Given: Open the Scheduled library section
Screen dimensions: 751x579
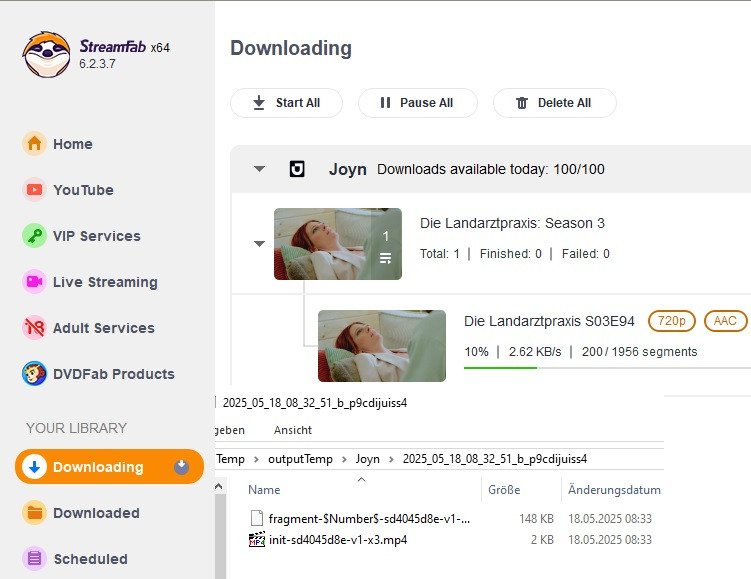Looking at the screenshot, I should 89,559.
